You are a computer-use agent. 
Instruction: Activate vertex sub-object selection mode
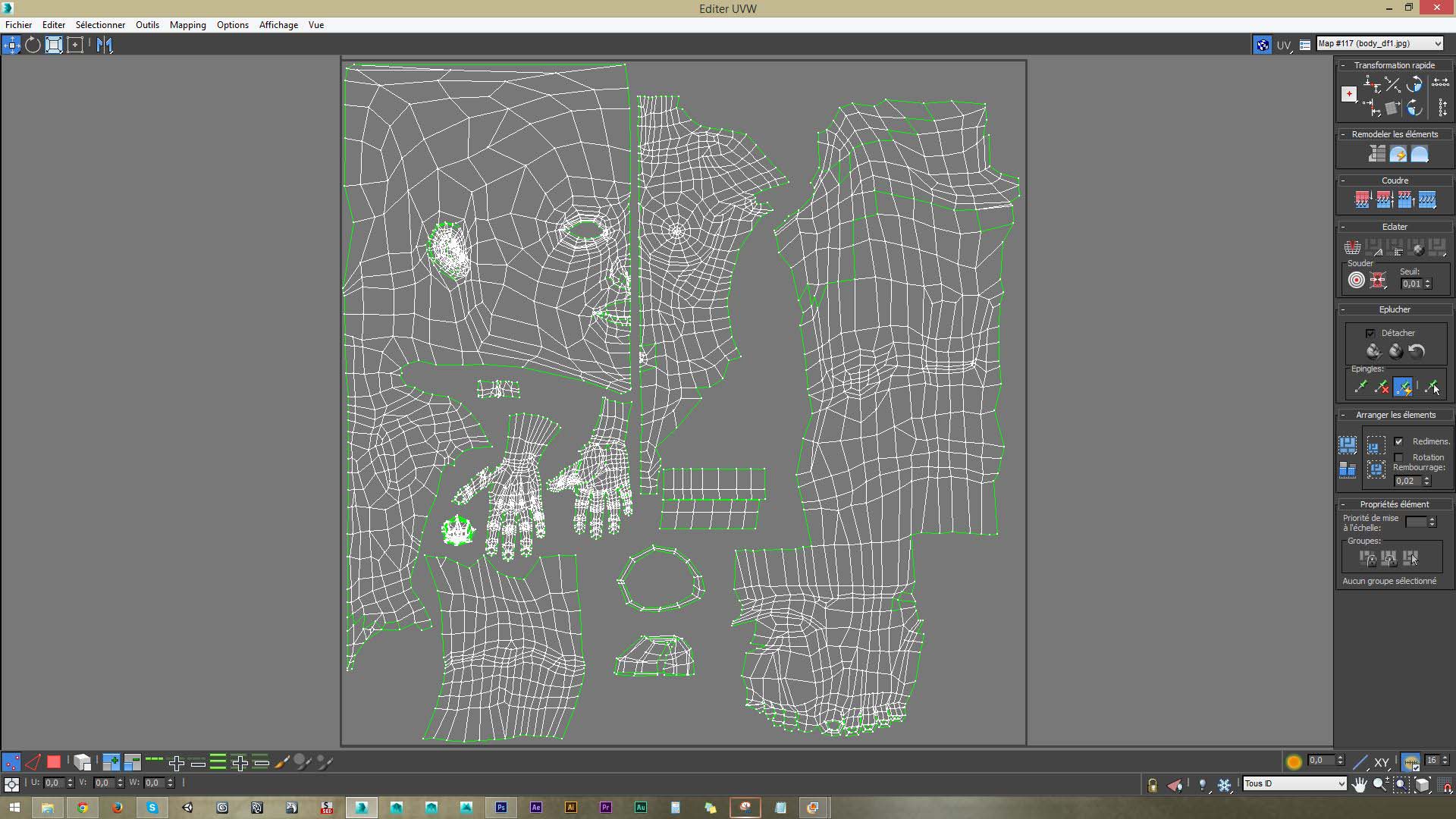click(11, 762)
